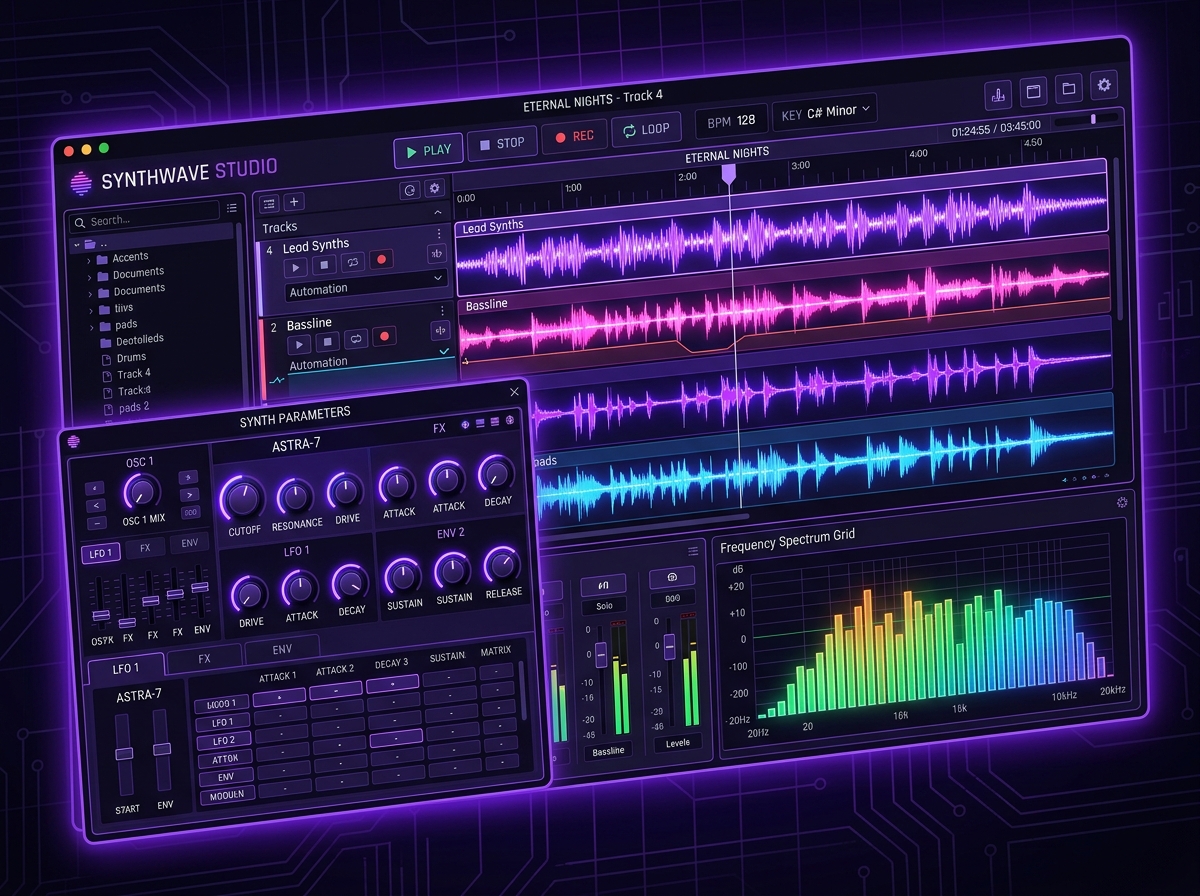Play the Lead Synths track

(296, 267)
